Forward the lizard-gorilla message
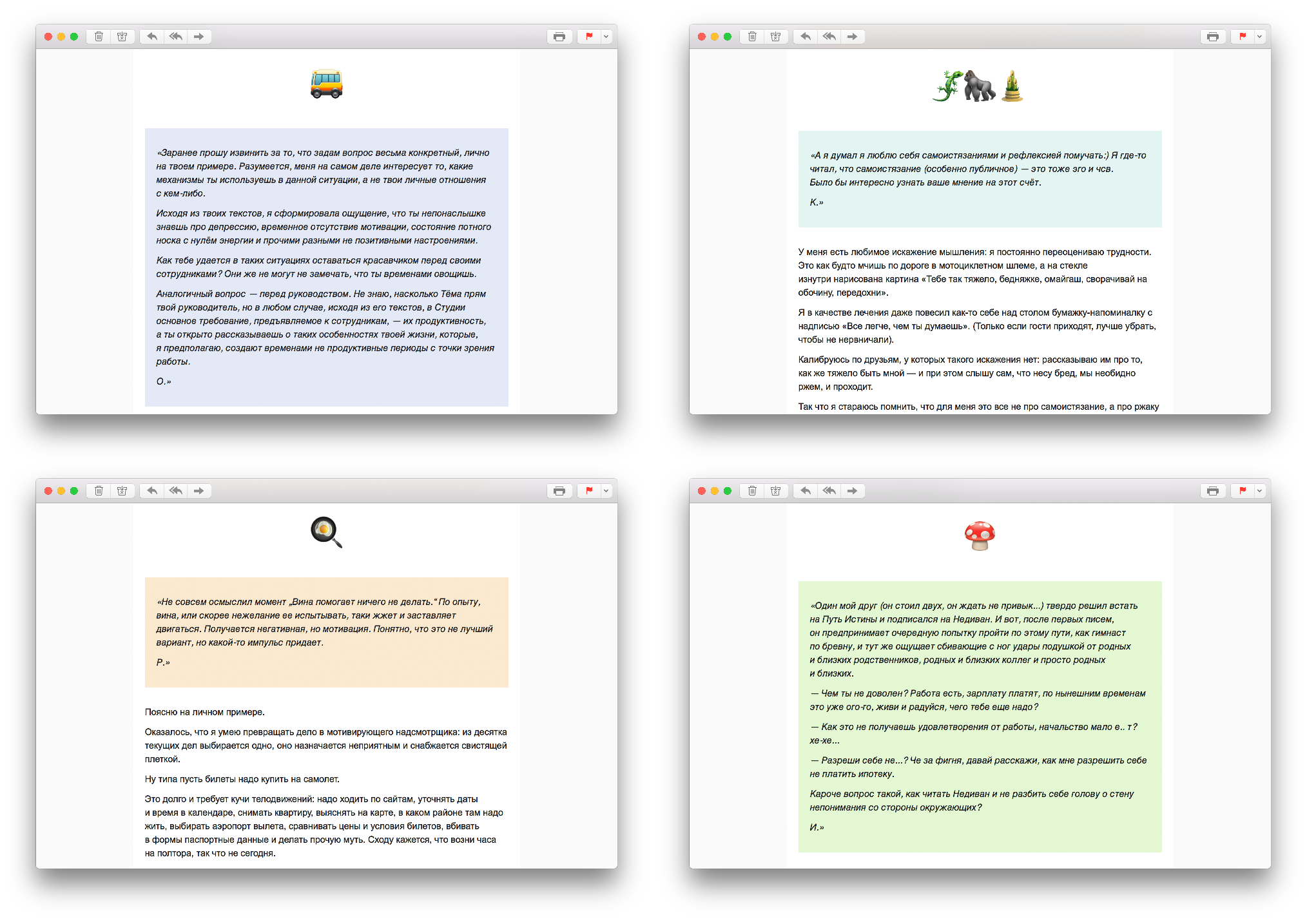The width and height of the screenshot is (1307, 924). coord(853,37)
